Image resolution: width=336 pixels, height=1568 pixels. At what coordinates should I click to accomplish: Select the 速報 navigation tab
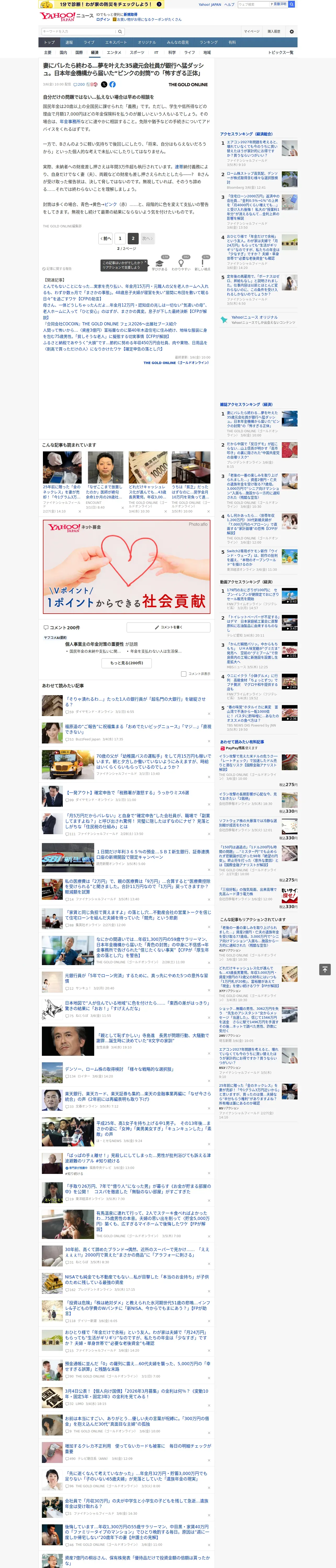point(69,42)
